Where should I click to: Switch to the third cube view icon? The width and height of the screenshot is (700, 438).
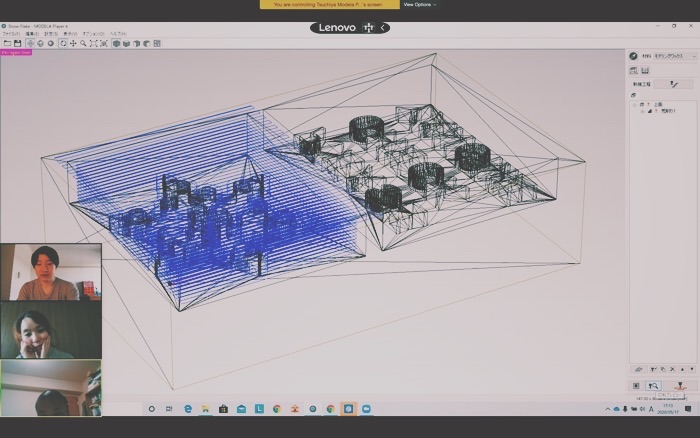click(137, 43)
